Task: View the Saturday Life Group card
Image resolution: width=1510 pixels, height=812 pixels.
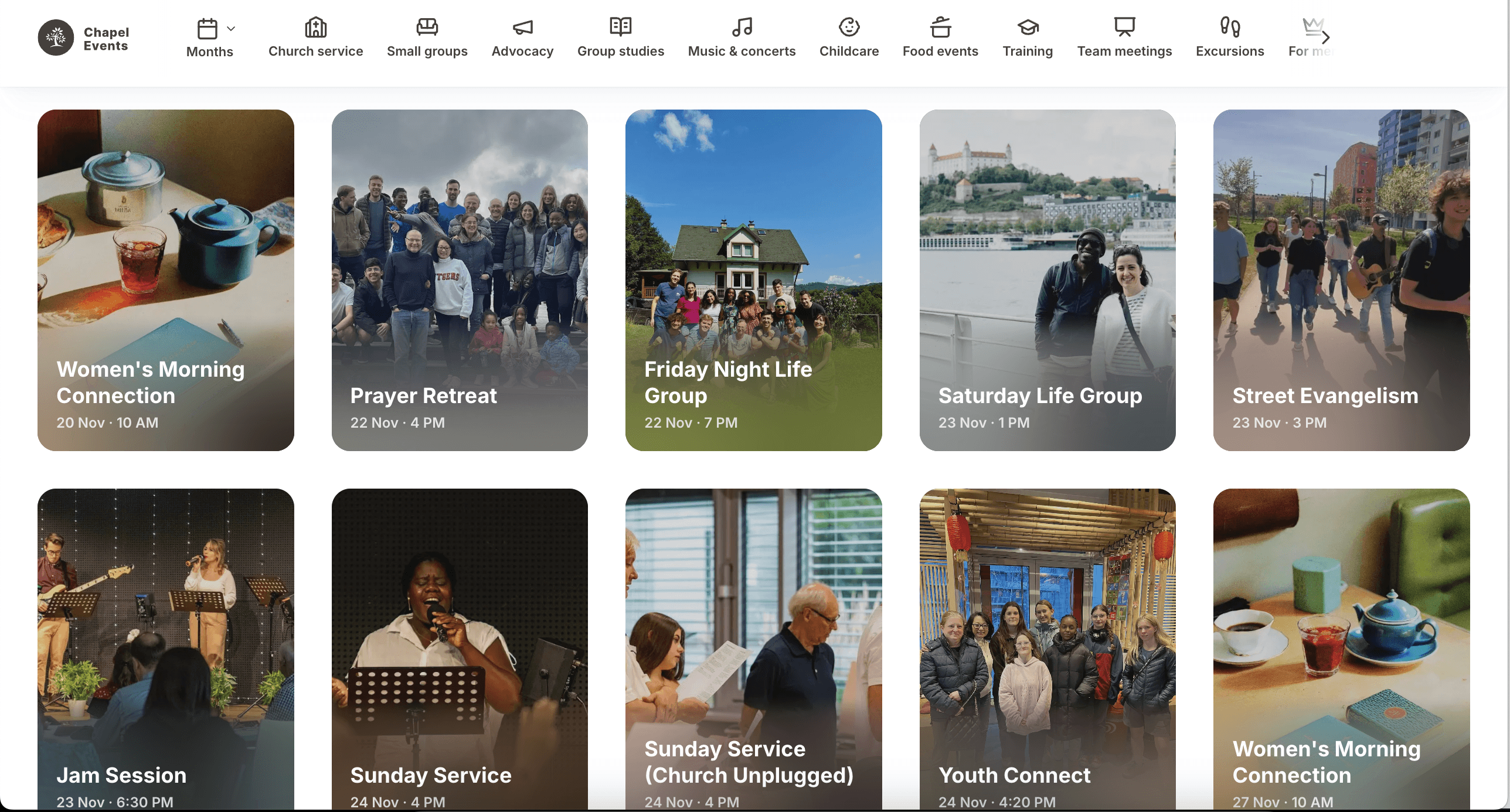Action: tap(1048, 280)
